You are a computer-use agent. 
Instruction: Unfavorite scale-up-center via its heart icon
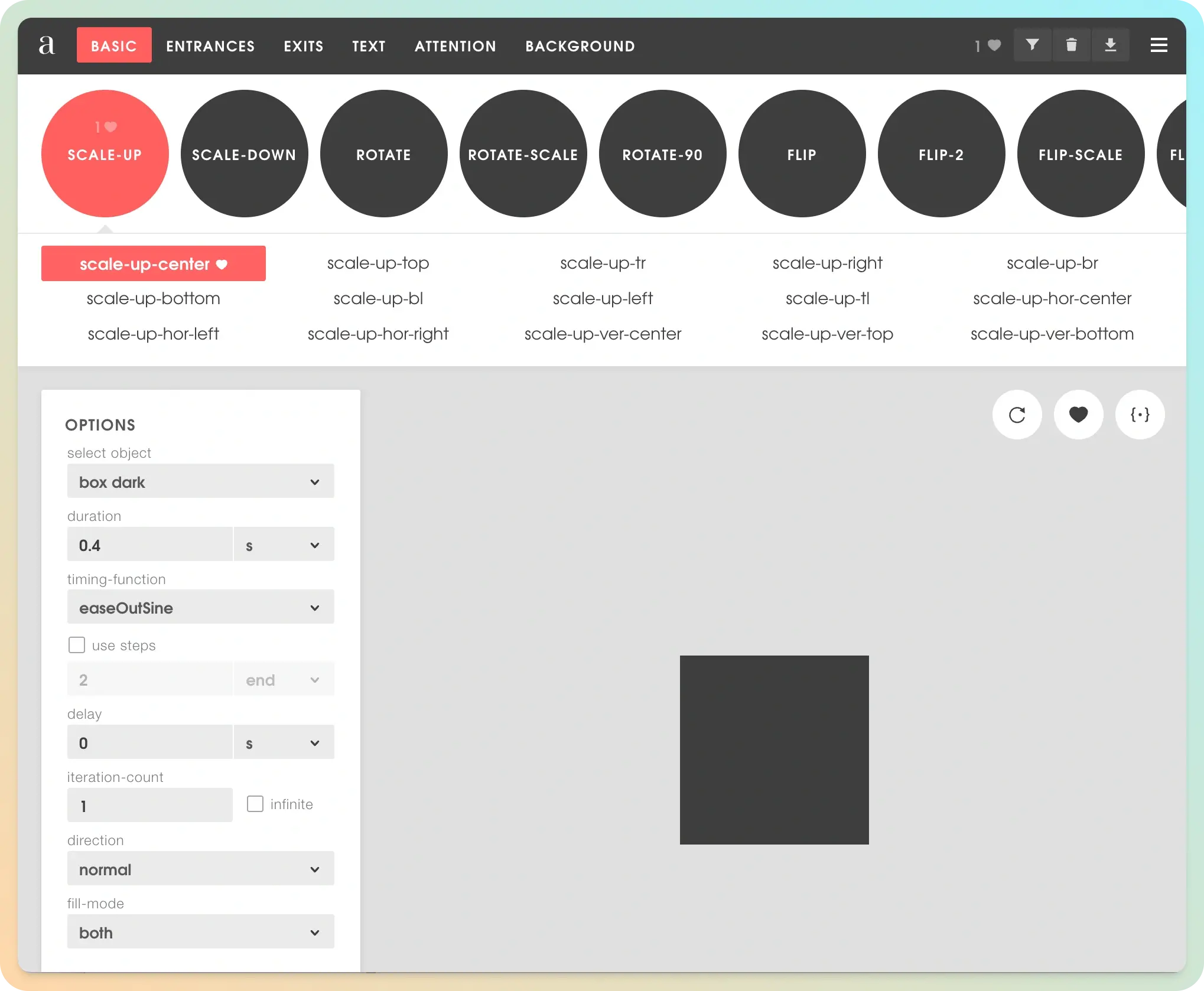pyautogui.click(x=222, y=265)
